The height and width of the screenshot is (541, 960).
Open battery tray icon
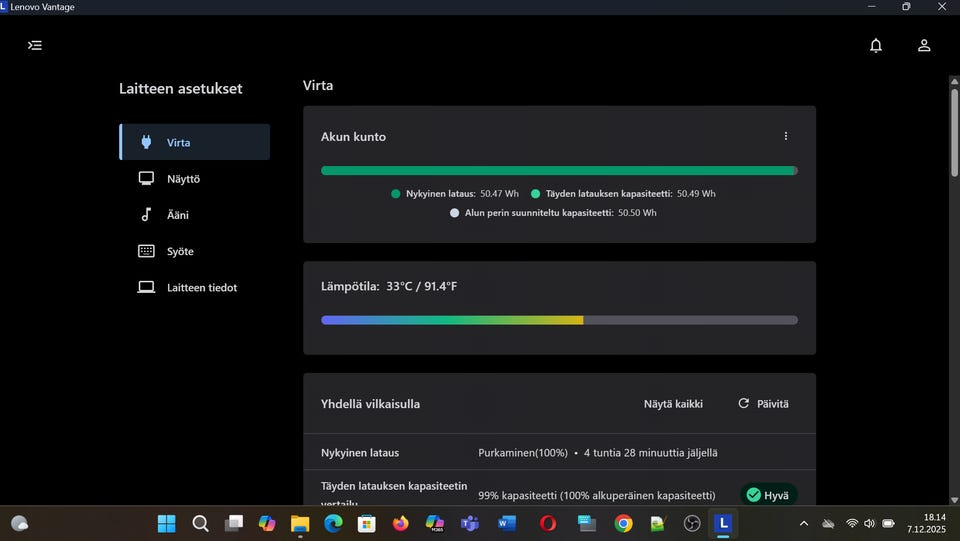click(888, 524)
